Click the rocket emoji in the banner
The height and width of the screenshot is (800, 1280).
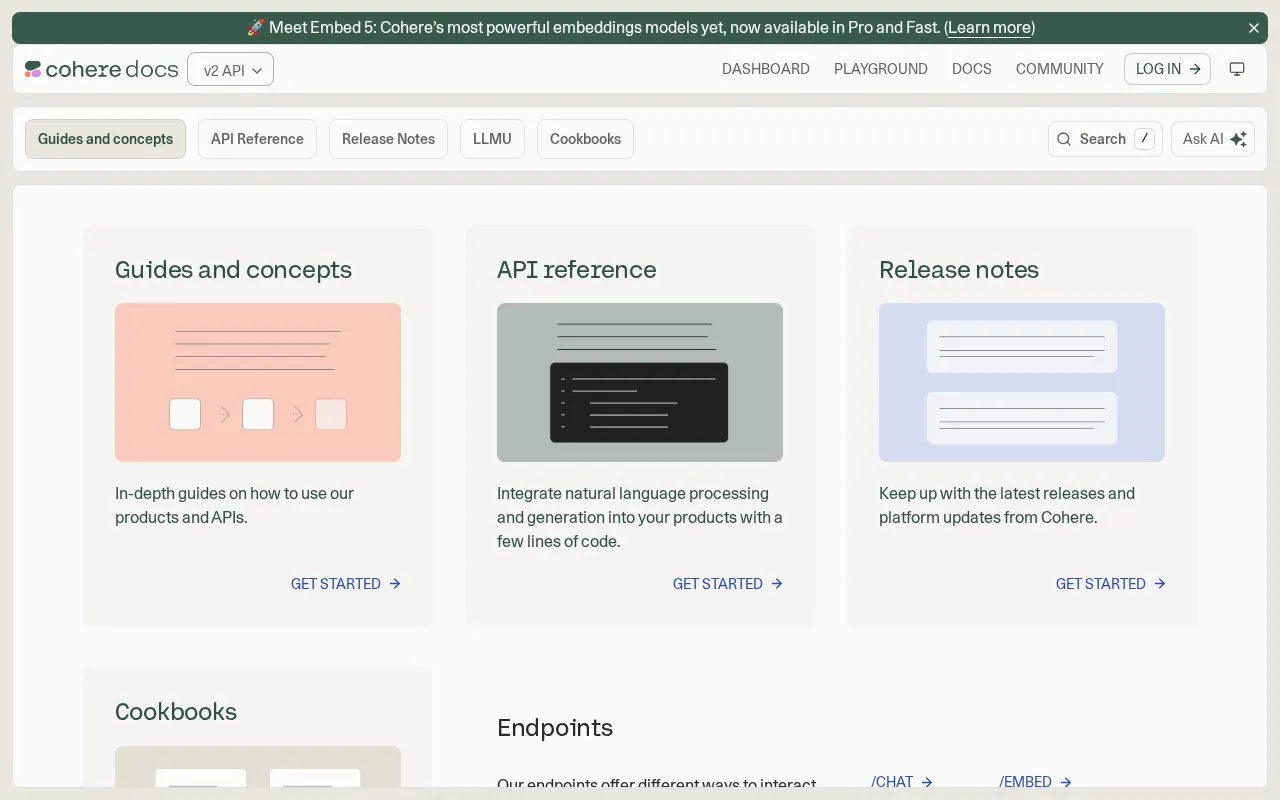coord(255,28)
